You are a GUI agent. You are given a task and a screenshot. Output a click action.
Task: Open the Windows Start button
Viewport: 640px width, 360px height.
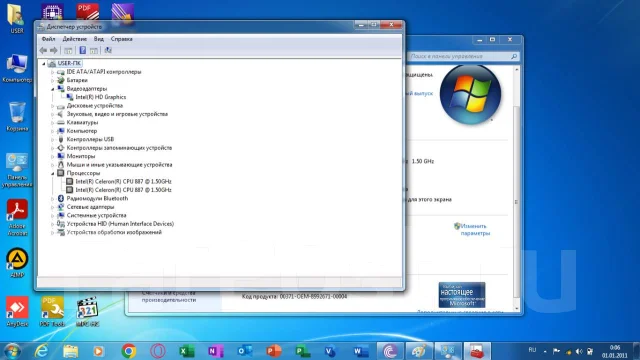(x=12, y=351)
